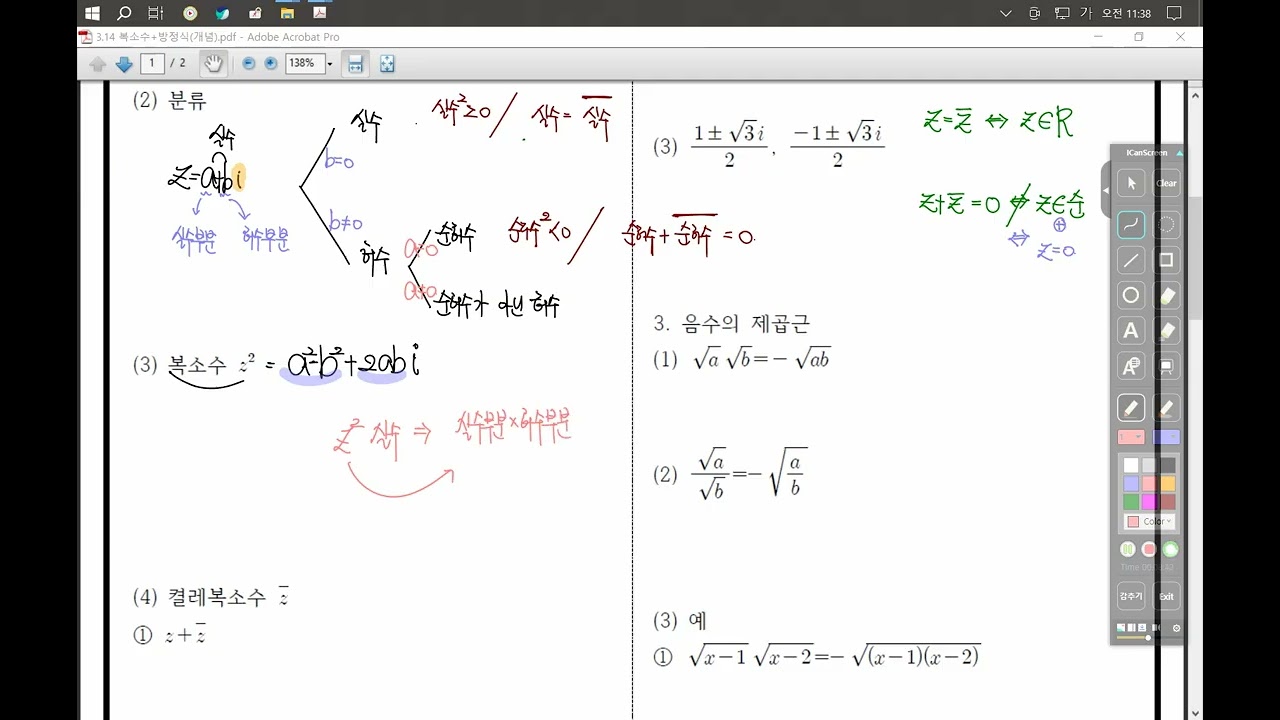Open the Windows Start menu
1280x720 pixels.
[x=92, y=13]
